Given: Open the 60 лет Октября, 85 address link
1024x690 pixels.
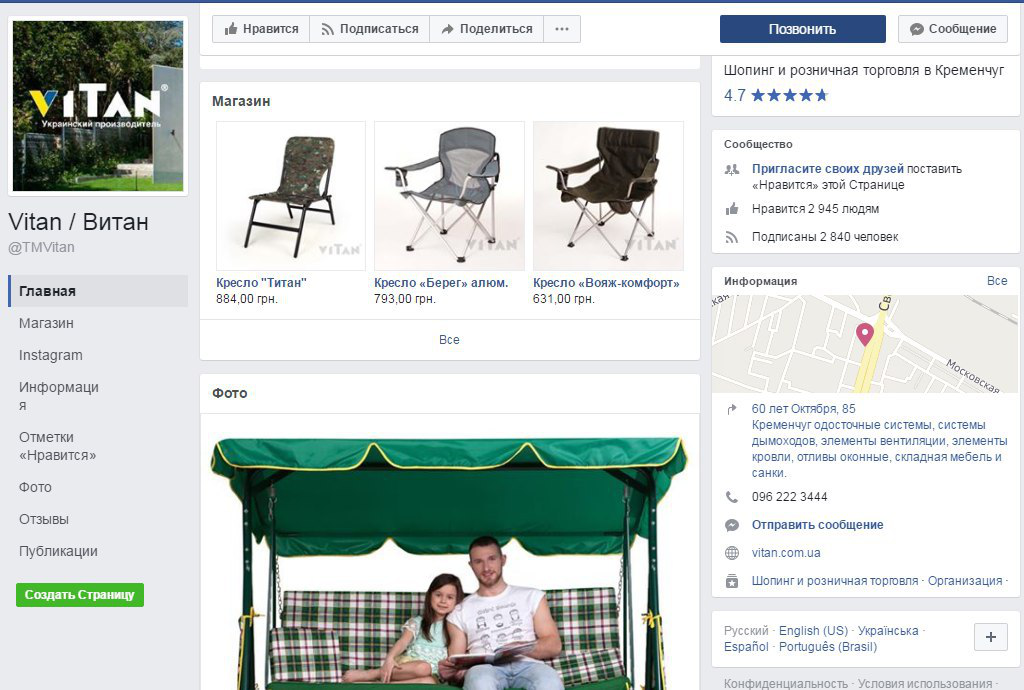Looking at the screenshot, I should click(803, 409).
